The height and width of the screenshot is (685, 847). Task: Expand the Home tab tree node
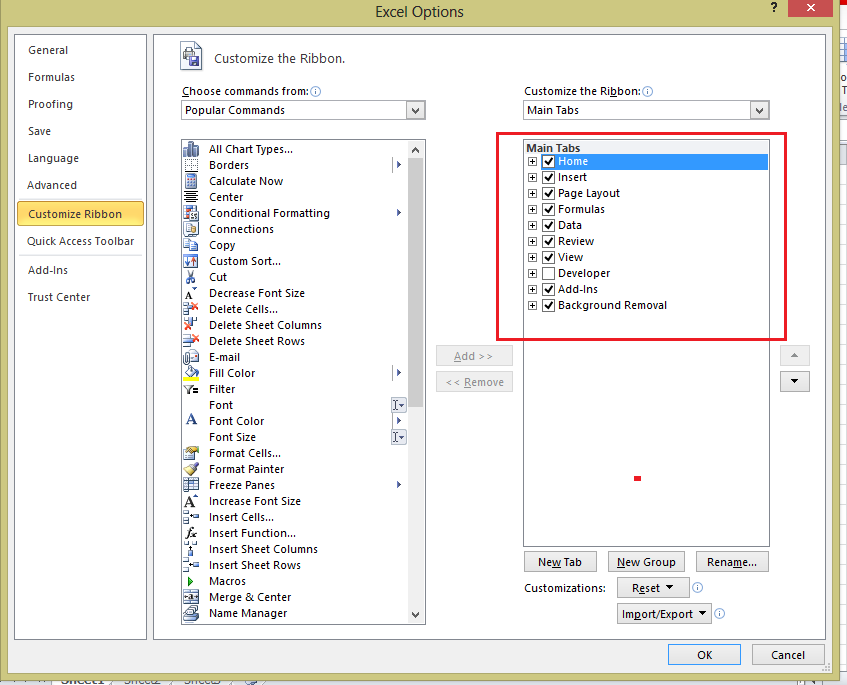(532, 161)
